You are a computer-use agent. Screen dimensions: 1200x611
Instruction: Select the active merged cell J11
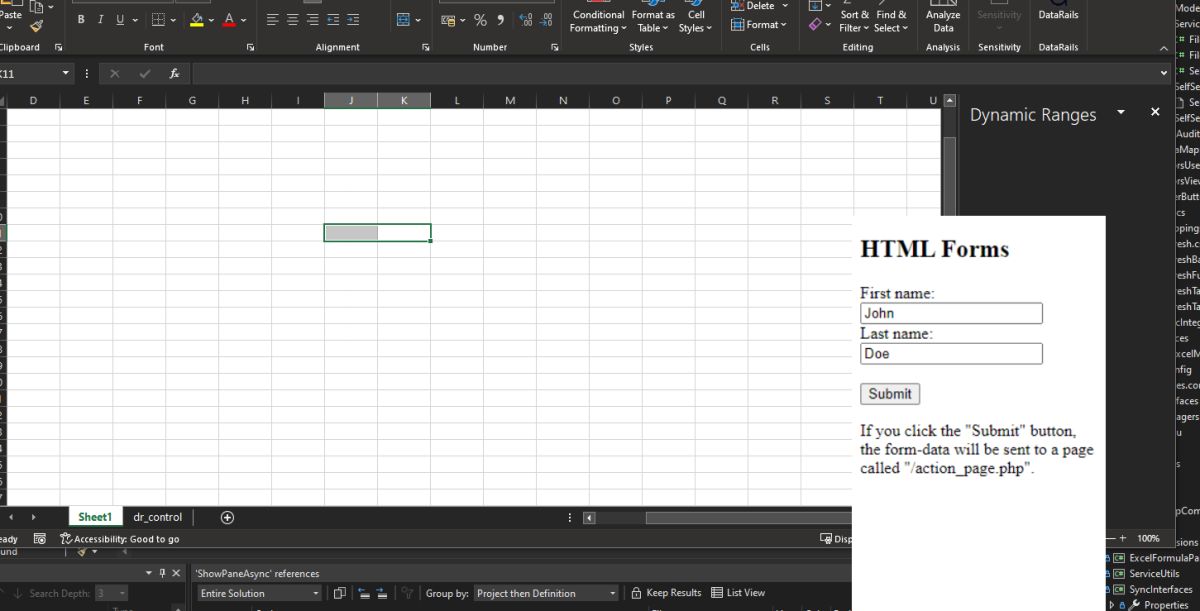point(377,233)
